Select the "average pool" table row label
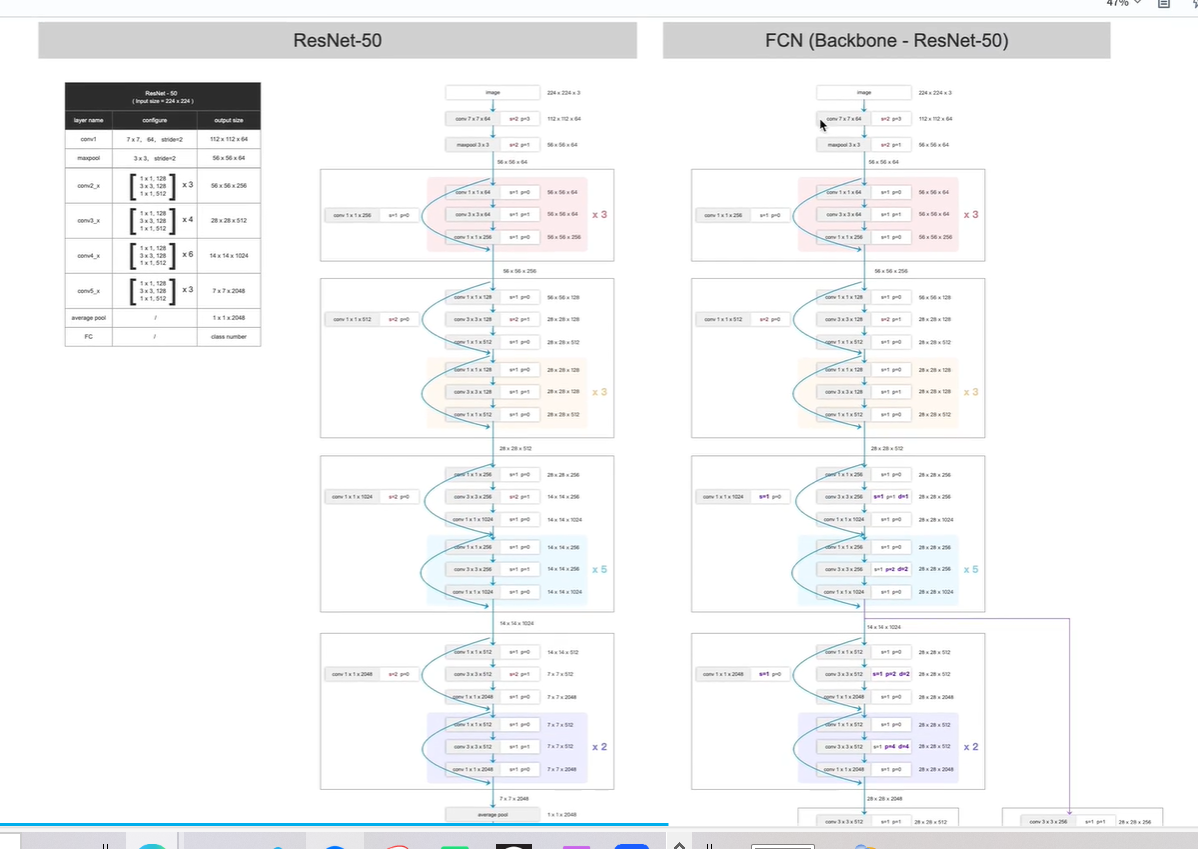Screen dimensions: 1198x849 coord(89,318)
